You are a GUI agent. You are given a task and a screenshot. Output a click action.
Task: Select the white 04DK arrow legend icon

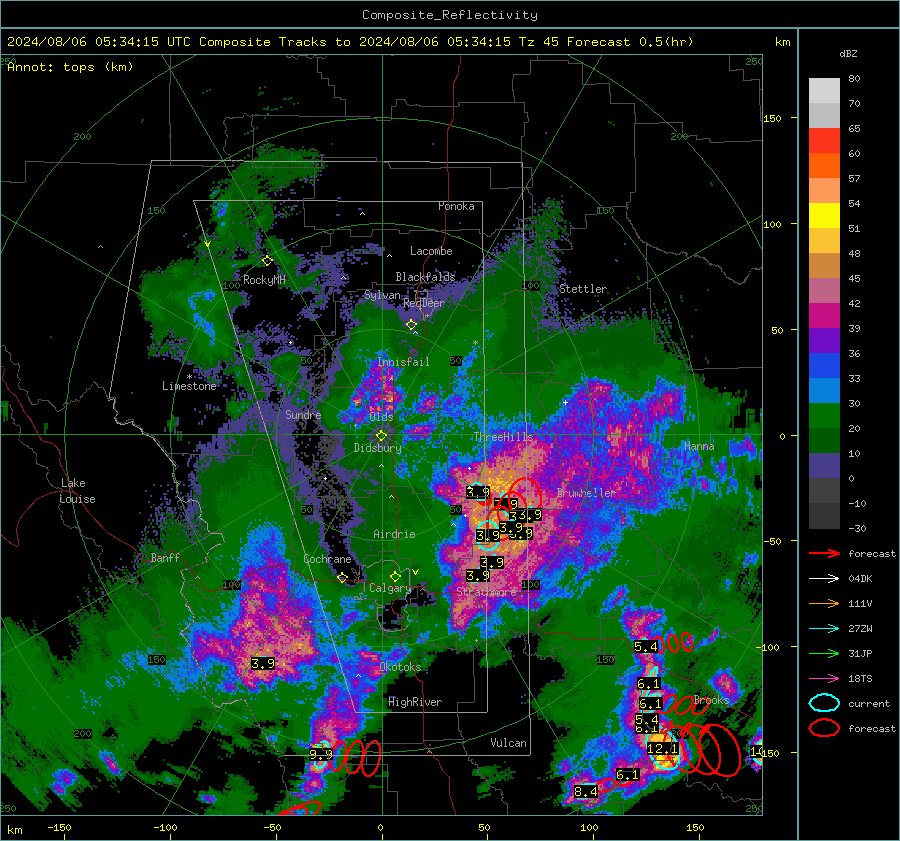point(824,579)
